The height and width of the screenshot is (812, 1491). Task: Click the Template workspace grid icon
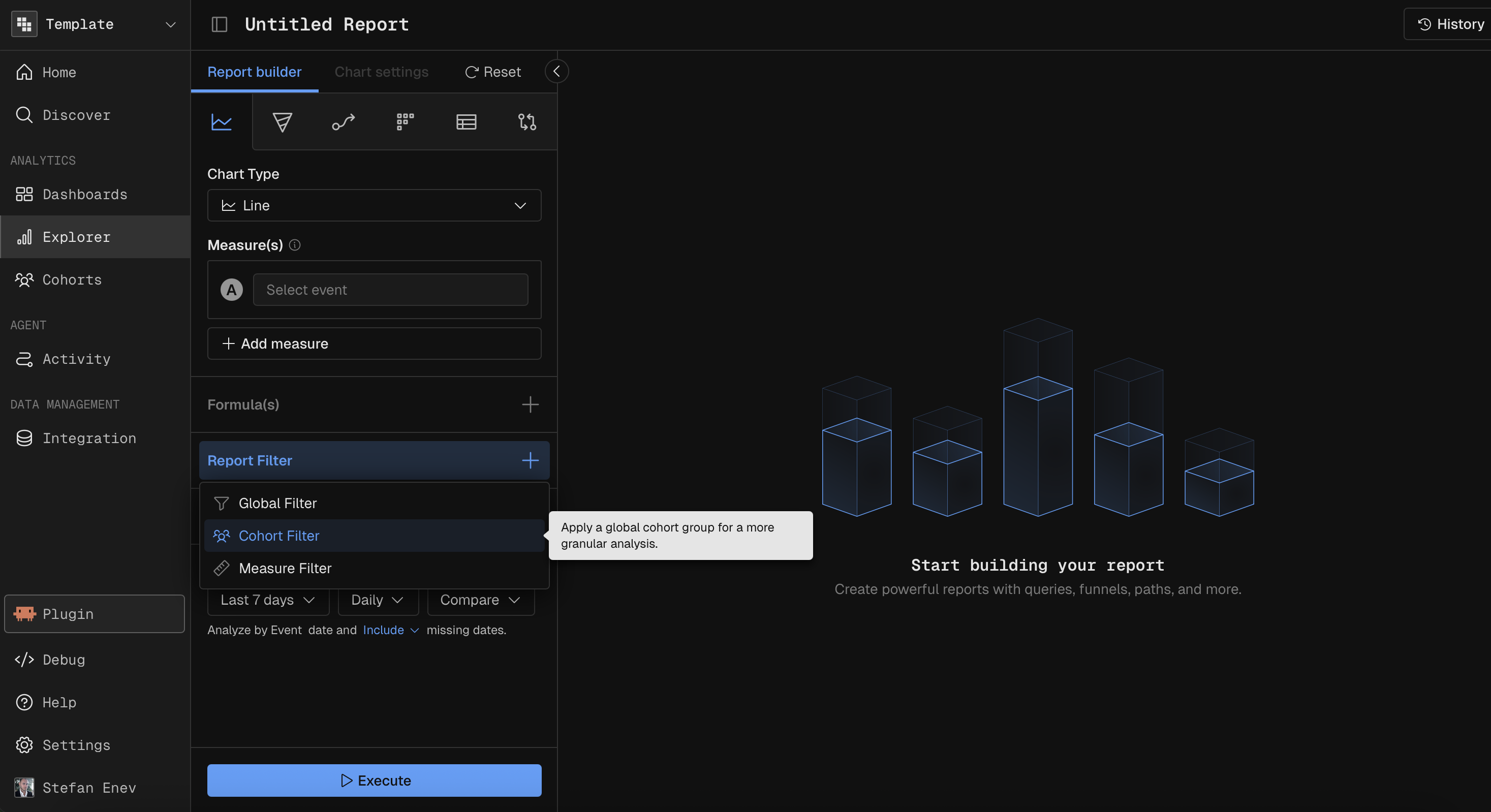coord(24,24)
